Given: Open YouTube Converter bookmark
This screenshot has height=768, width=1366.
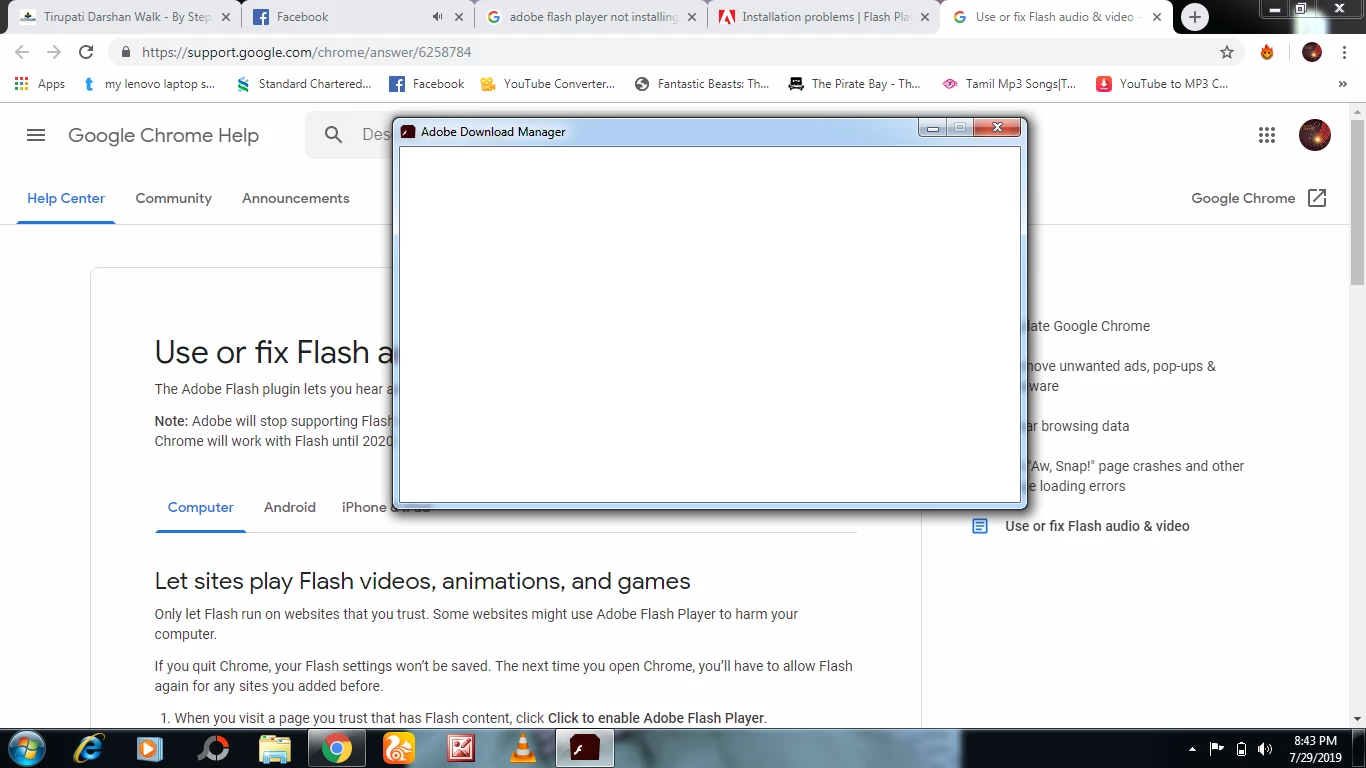Looking at the screenshot, I should coord(548,84).
